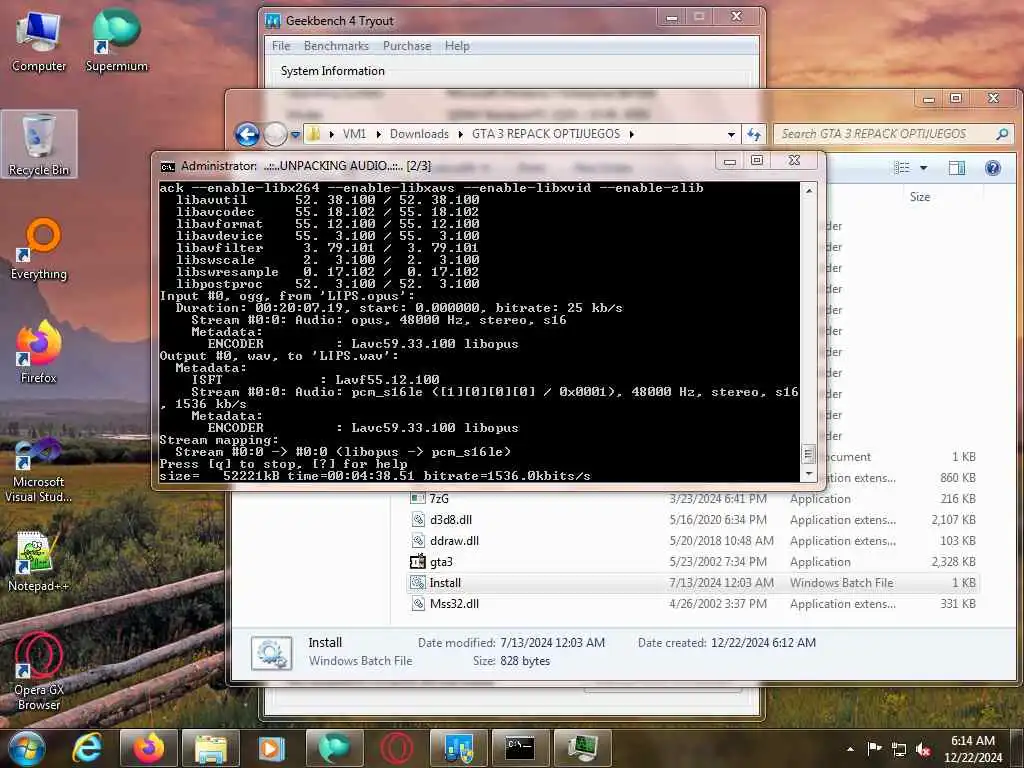This screenshot has height=768, width=1024.
Task: Open the Help menu in Geekbench
Action: coord(457,46)
